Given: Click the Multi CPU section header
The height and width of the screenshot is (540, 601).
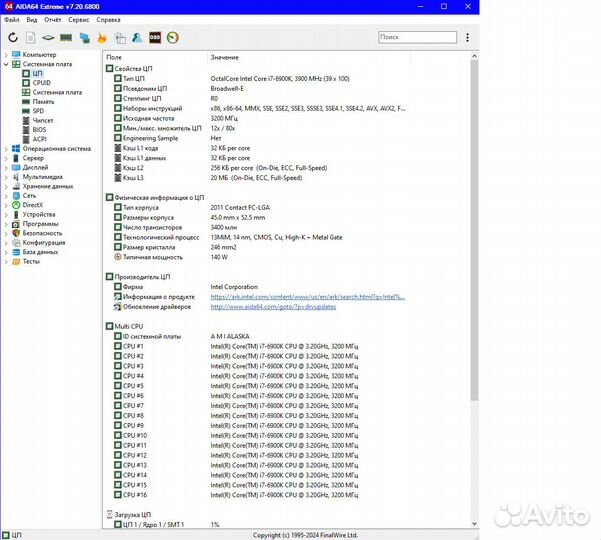Looking at the screenshot, I should 124,327.
